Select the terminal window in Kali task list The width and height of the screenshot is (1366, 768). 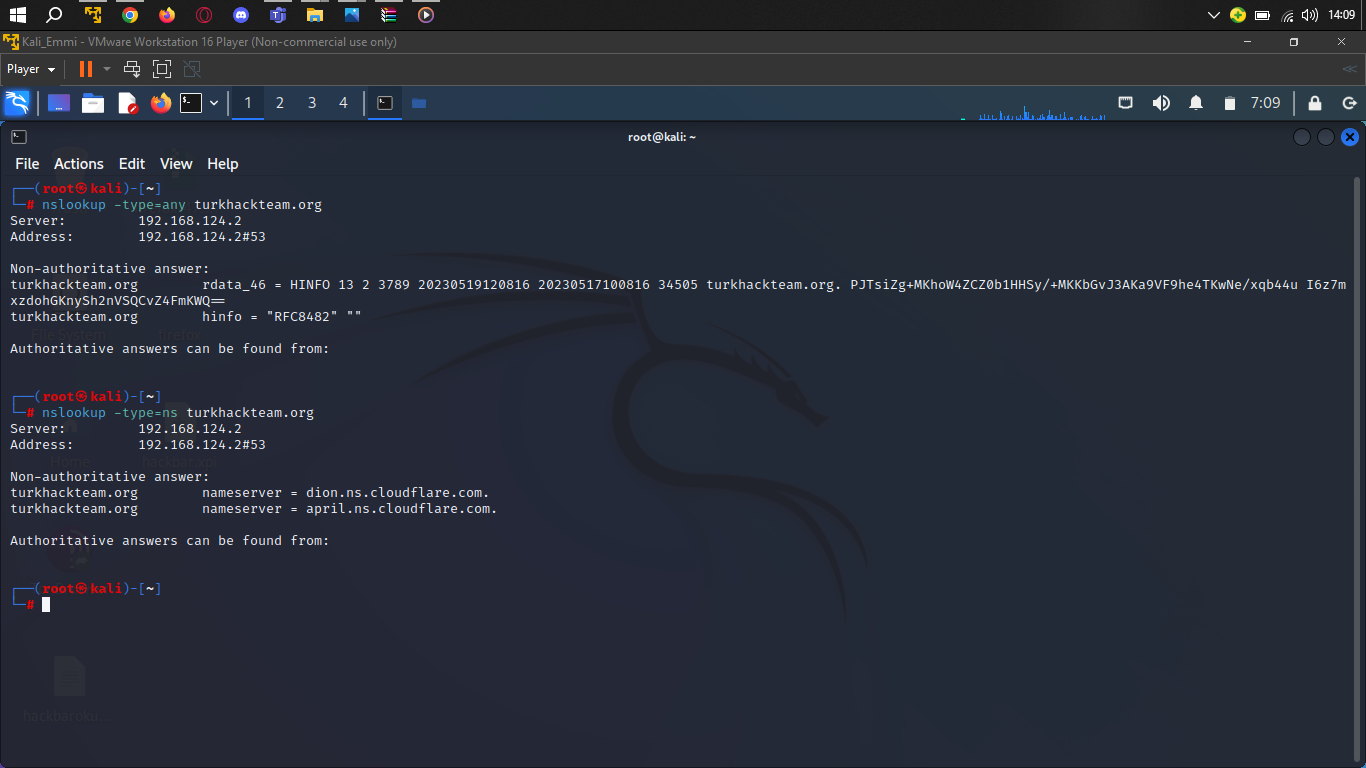tap(385, 103)
